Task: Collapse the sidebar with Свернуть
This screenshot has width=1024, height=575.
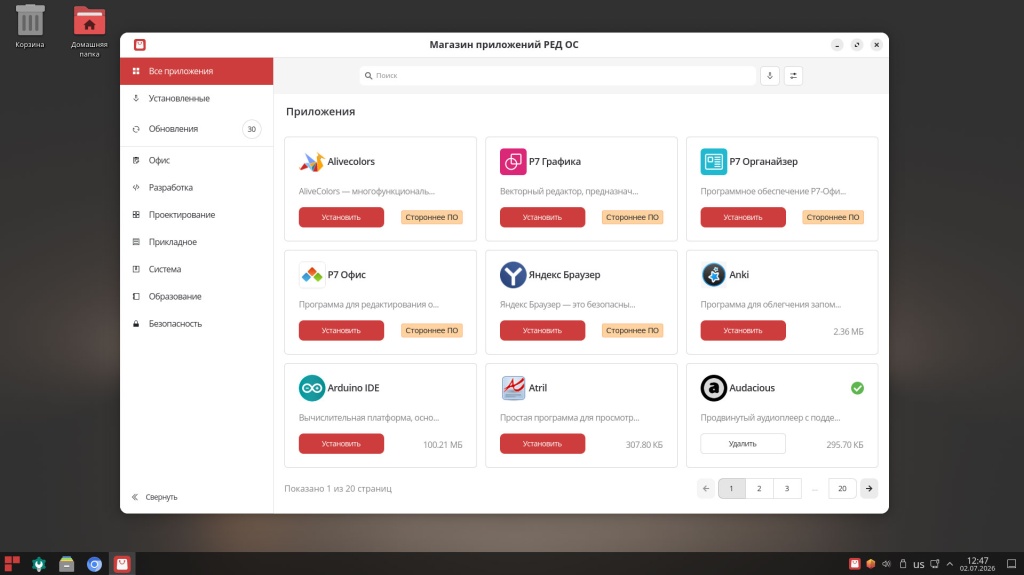Action: pyautogui.click(x=154, y=497)
